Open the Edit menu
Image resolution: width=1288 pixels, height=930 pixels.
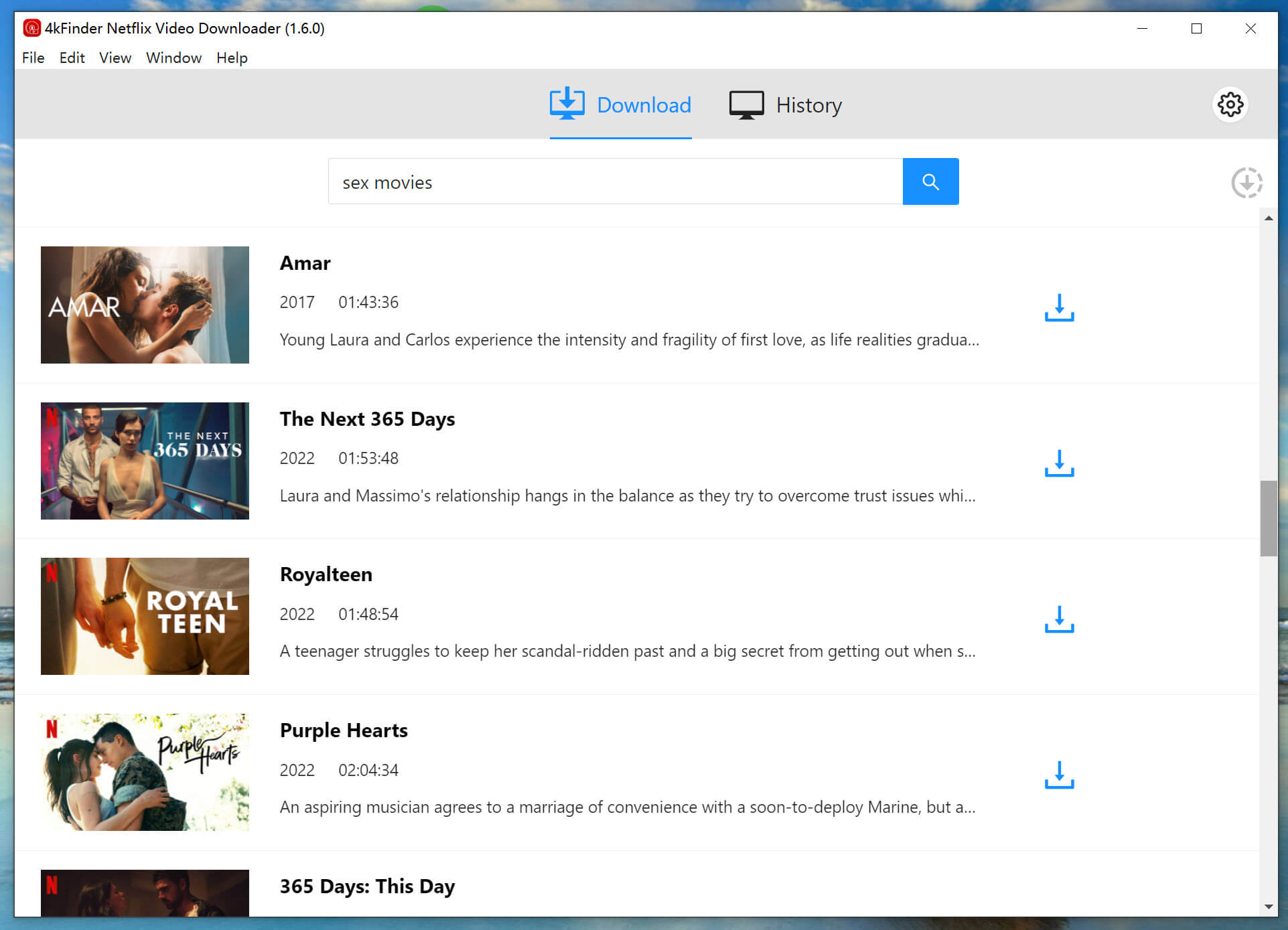click(x=70, y=57)
